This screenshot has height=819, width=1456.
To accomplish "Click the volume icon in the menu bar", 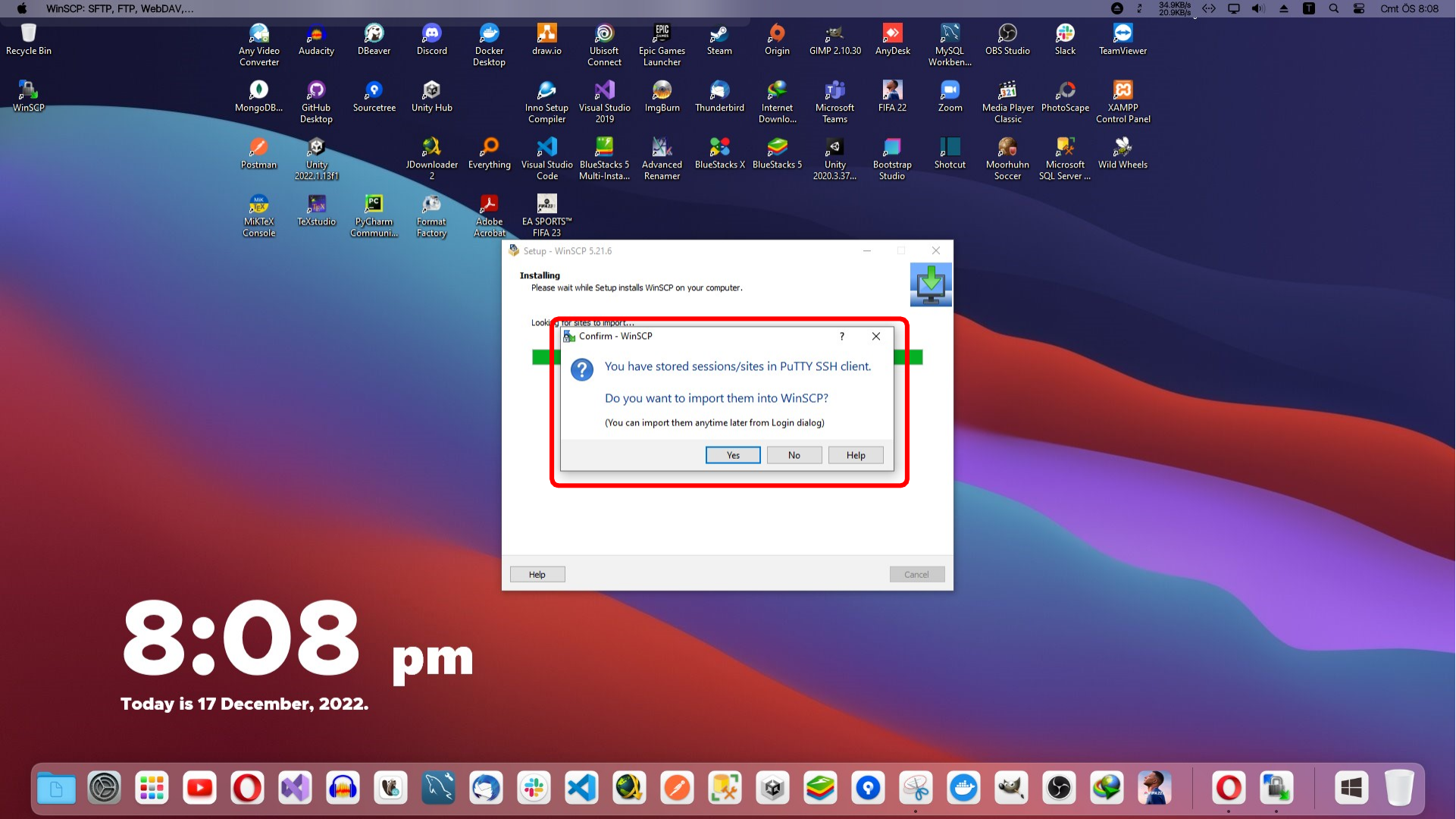I will (1258, 8).
